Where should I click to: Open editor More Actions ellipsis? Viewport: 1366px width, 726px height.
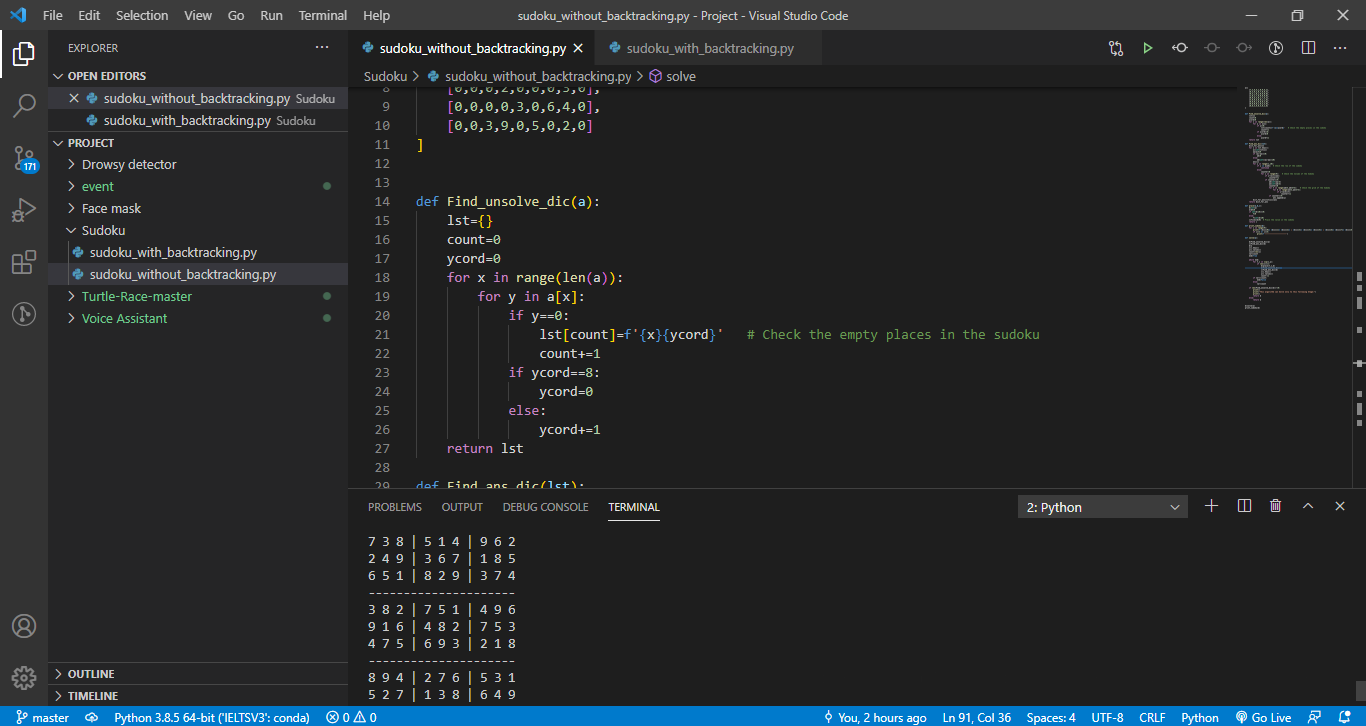1340,48
